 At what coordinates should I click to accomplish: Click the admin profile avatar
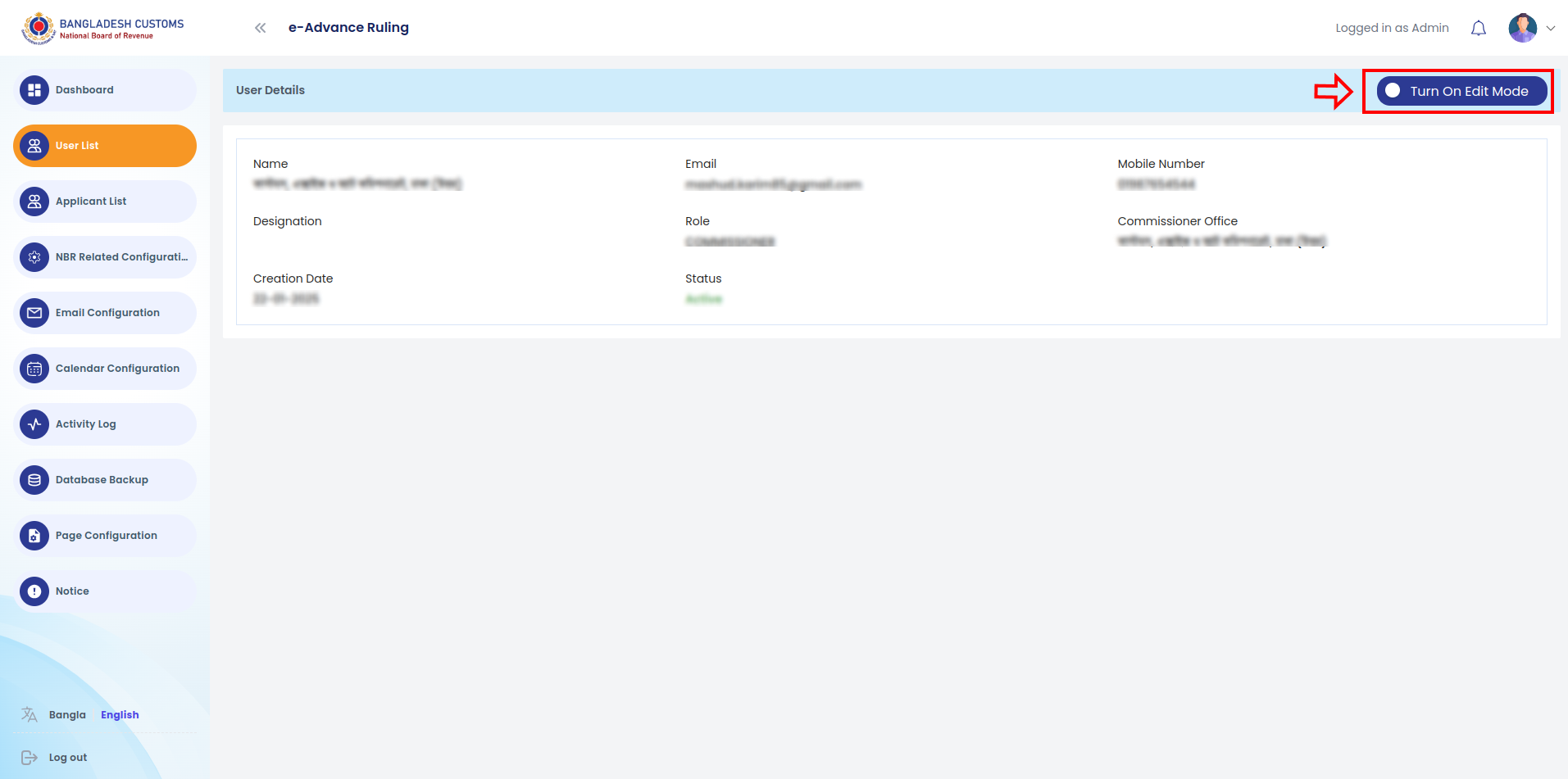(x=1522, y=28)
